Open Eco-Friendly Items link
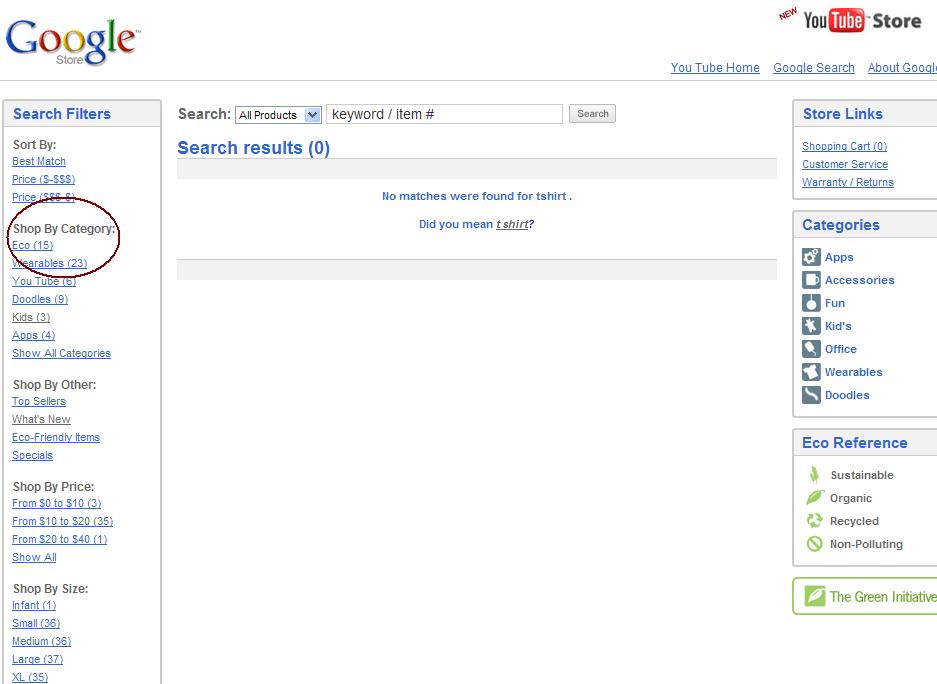Screen dimensions: 937x684 point(56,437)
